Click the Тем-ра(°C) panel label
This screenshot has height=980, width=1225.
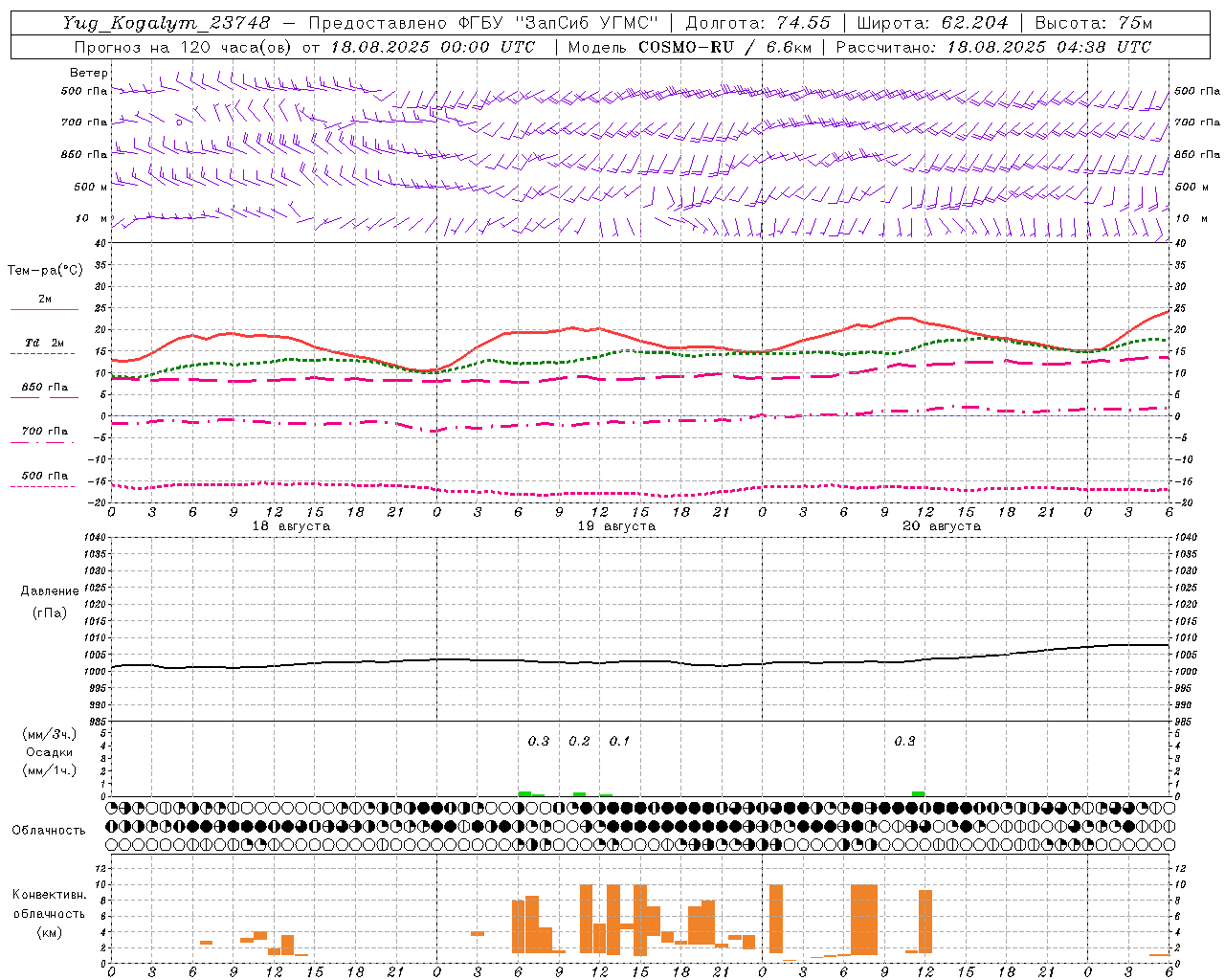(x=45, y=271)
